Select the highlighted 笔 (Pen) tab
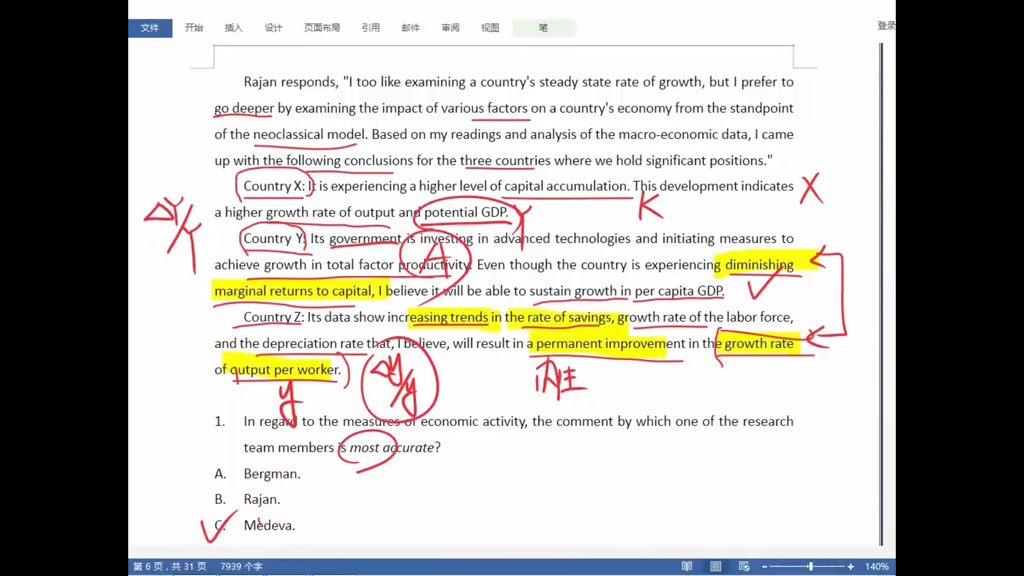The width and height of the screenshot is (1024, 576). 543,28
